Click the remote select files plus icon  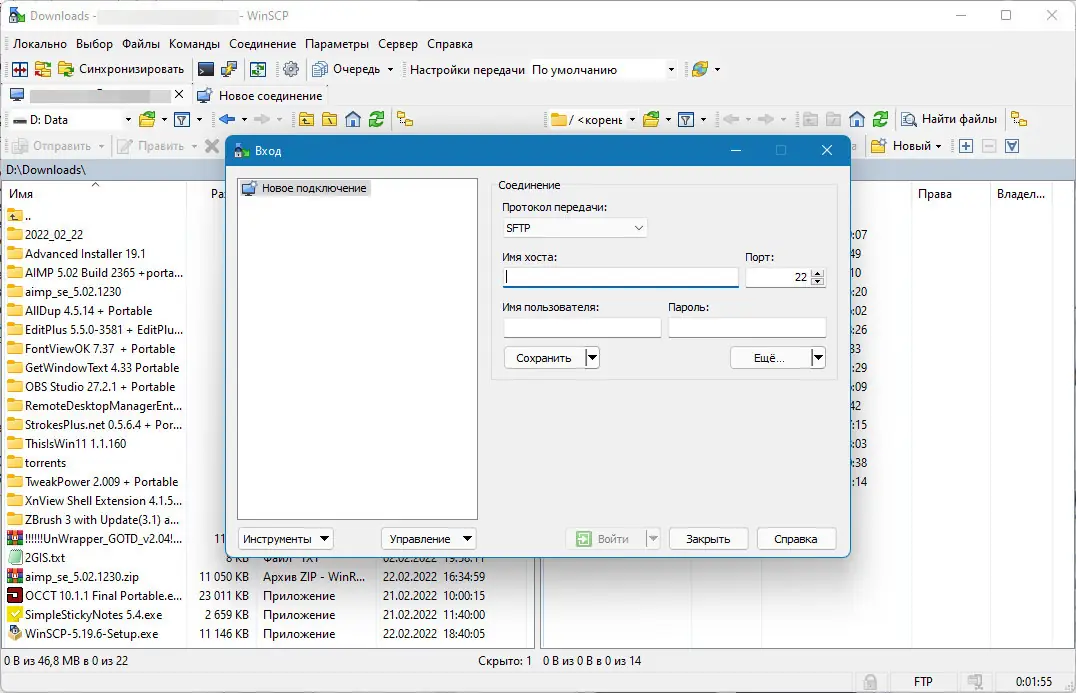point(966,145)
